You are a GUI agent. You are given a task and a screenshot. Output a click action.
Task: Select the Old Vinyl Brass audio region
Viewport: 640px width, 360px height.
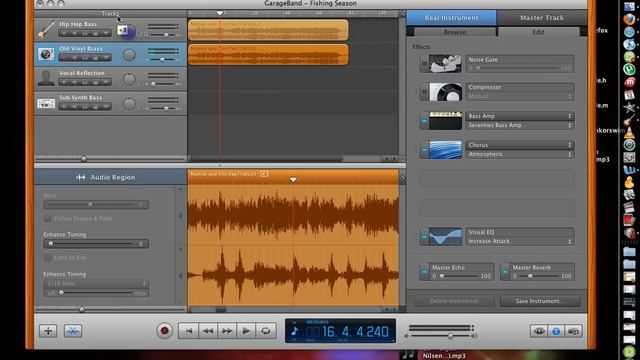coord(268,54)
